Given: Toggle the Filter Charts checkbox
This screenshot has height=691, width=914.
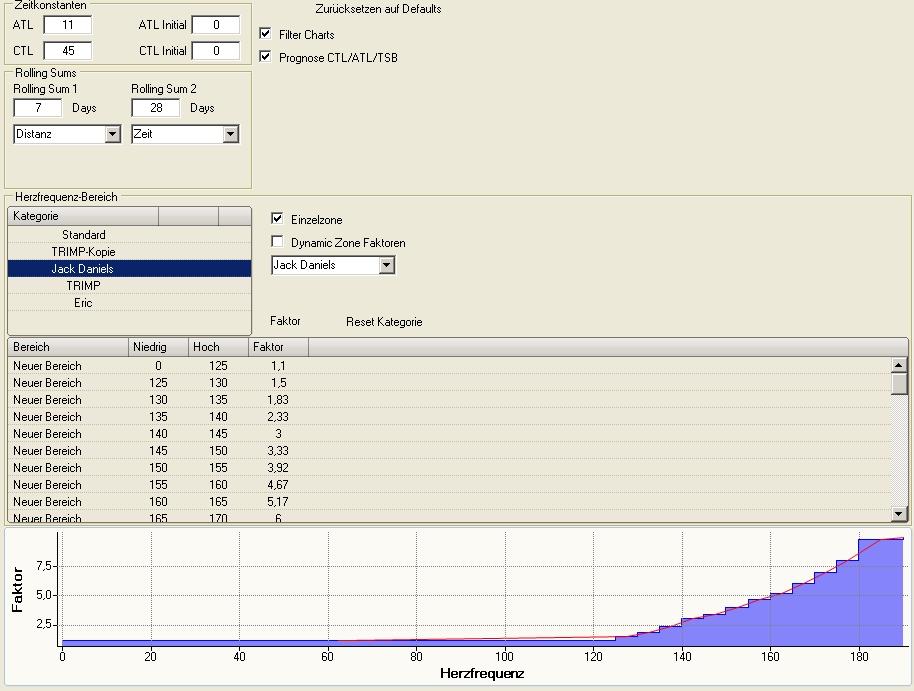Looking at the screenshot, I should [x=265, y=34].
